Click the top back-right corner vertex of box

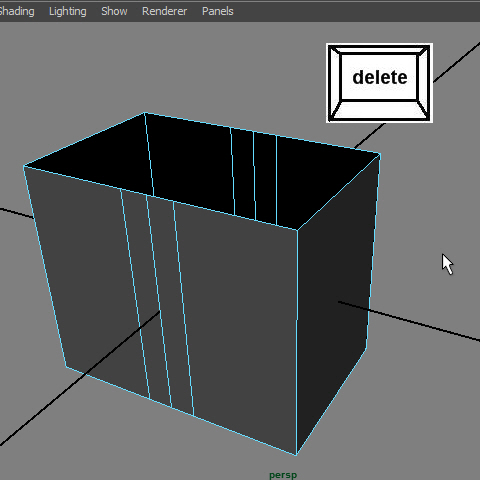(379, 154)
